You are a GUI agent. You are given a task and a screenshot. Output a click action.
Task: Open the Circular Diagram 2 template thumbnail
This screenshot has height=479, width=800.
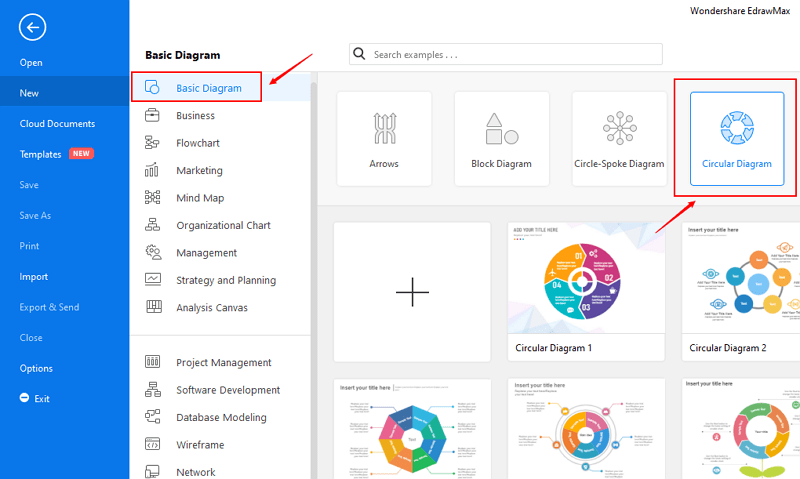[741, 278]
